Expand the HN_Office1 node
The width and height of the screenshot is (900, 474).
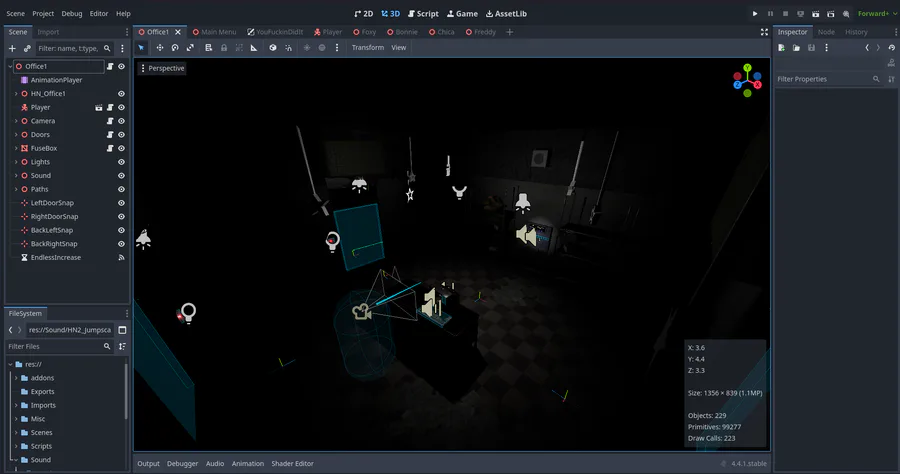pos(16,94)
